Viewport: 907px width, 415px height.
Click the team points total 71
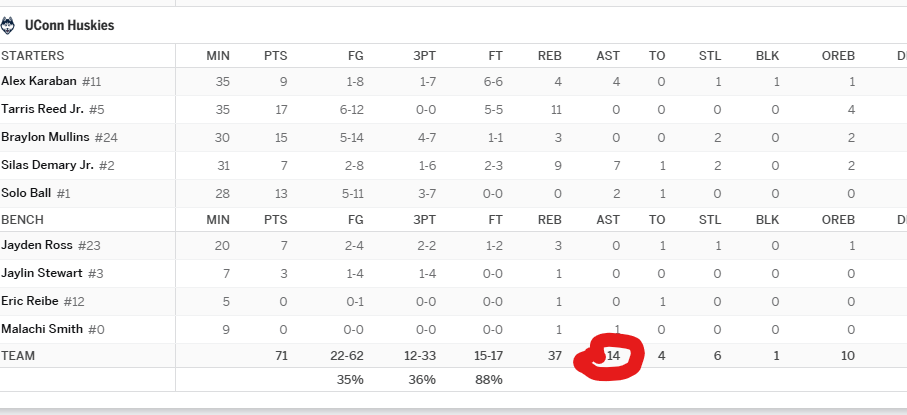tap(281, 356)
